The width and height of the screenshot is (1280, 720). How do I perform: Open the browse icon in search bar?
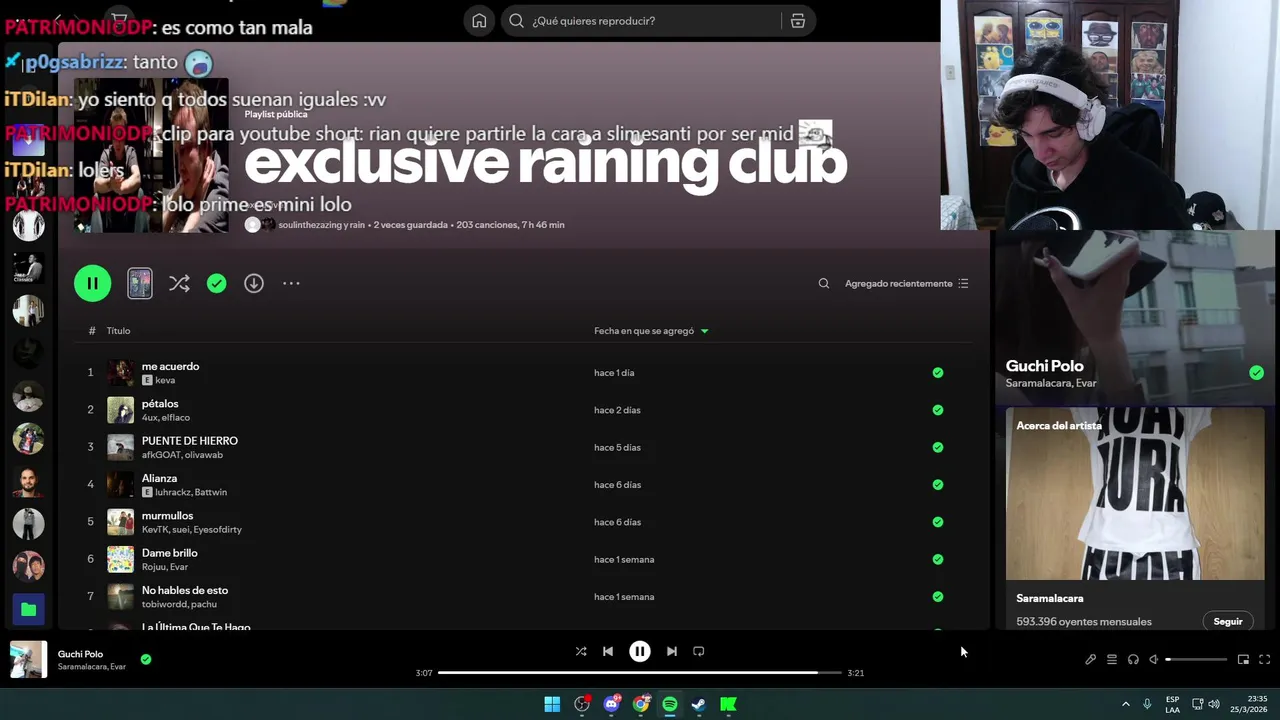[x=798, y=21]
